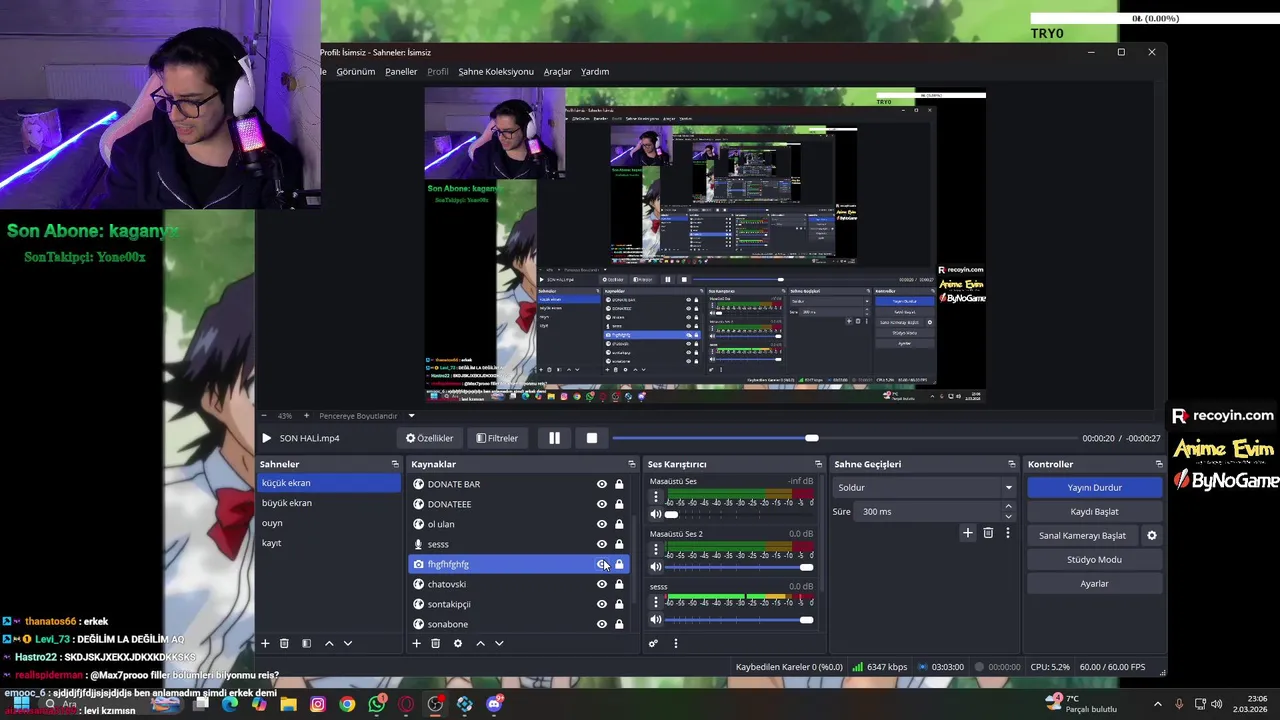Select the küçük ekran scene
The height and width of the screenshot is (720, 1280).
click(329, 483)
